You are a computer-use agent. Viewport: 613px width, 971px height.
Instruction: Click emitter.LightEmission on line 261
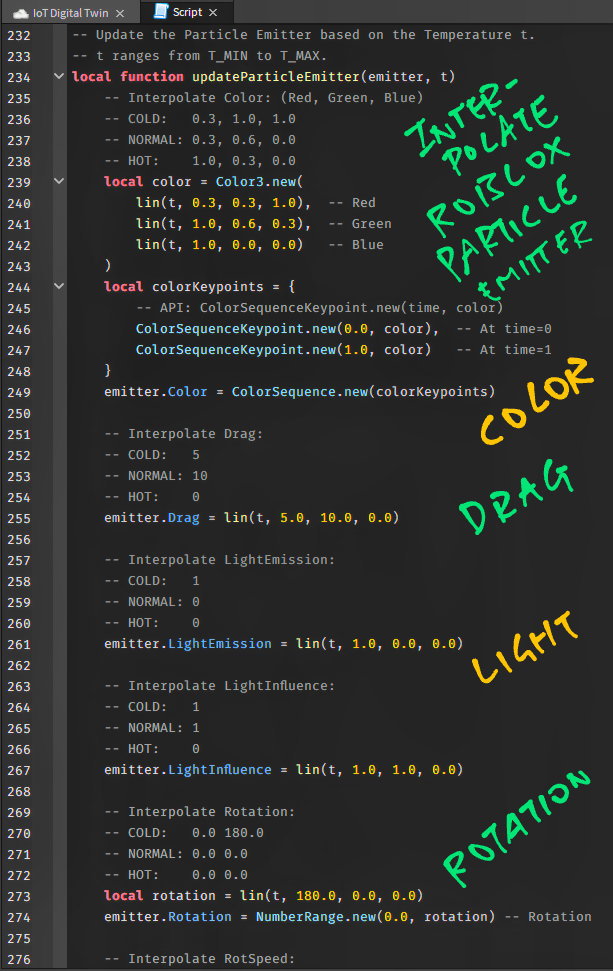[x=188, y=644]
